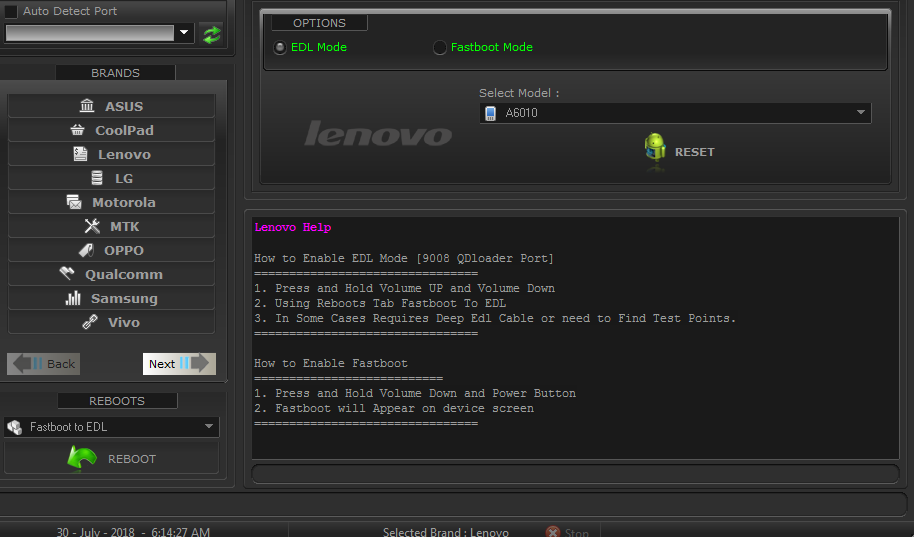The height and width of the screenshot is (537, 914).
Task: Click the red Stop cross icon
Action: coord(553,532)
